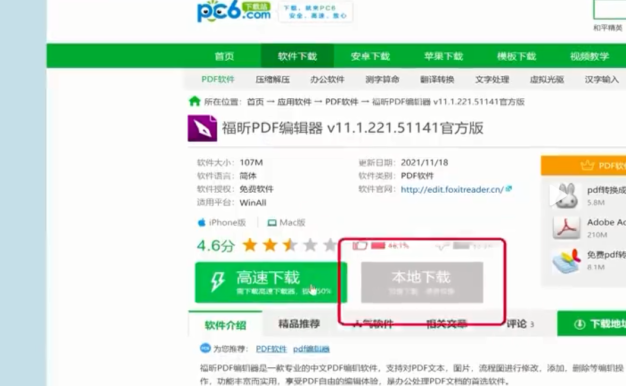Click the 2021/11/18 update date value
The height and width of the screenshot is (386, 626).
[x=424, y=162]
